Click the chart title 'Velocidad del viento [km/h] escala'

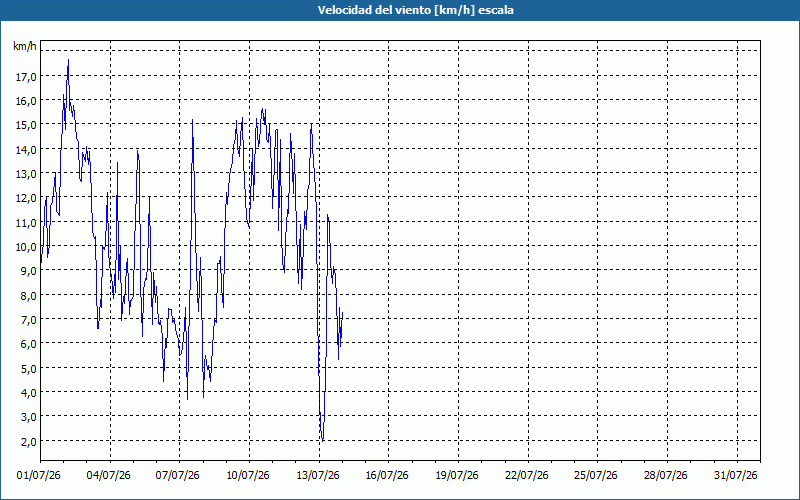(415, 10)
